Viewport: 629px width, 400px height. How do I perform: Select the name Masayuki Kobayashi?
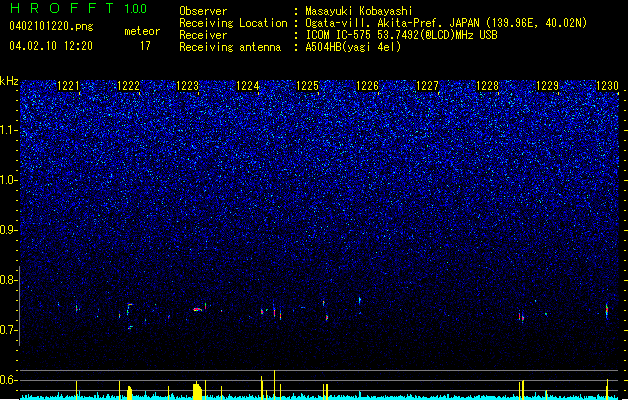[359, 11]
